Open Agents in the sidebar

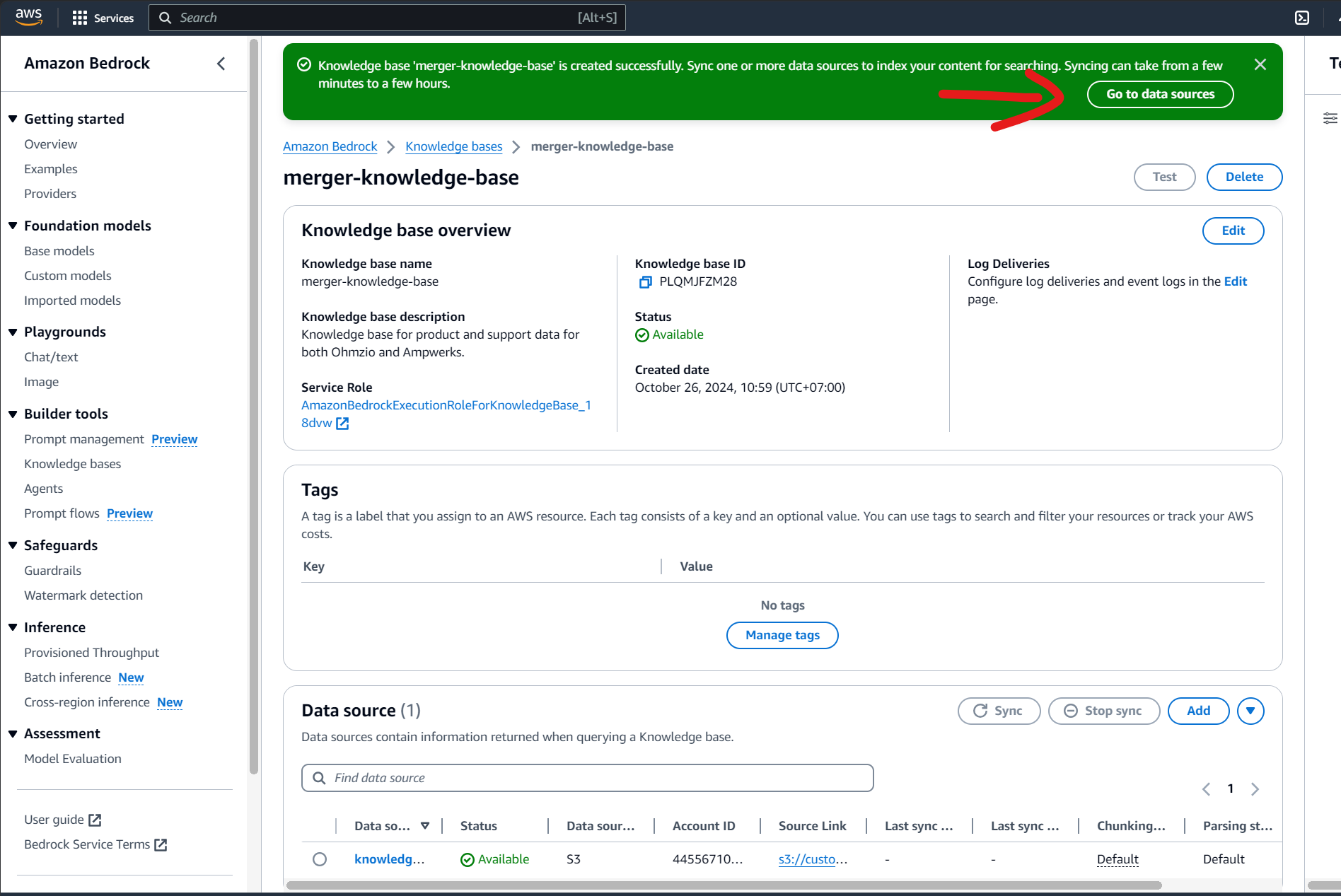click(x=44, y=489)
